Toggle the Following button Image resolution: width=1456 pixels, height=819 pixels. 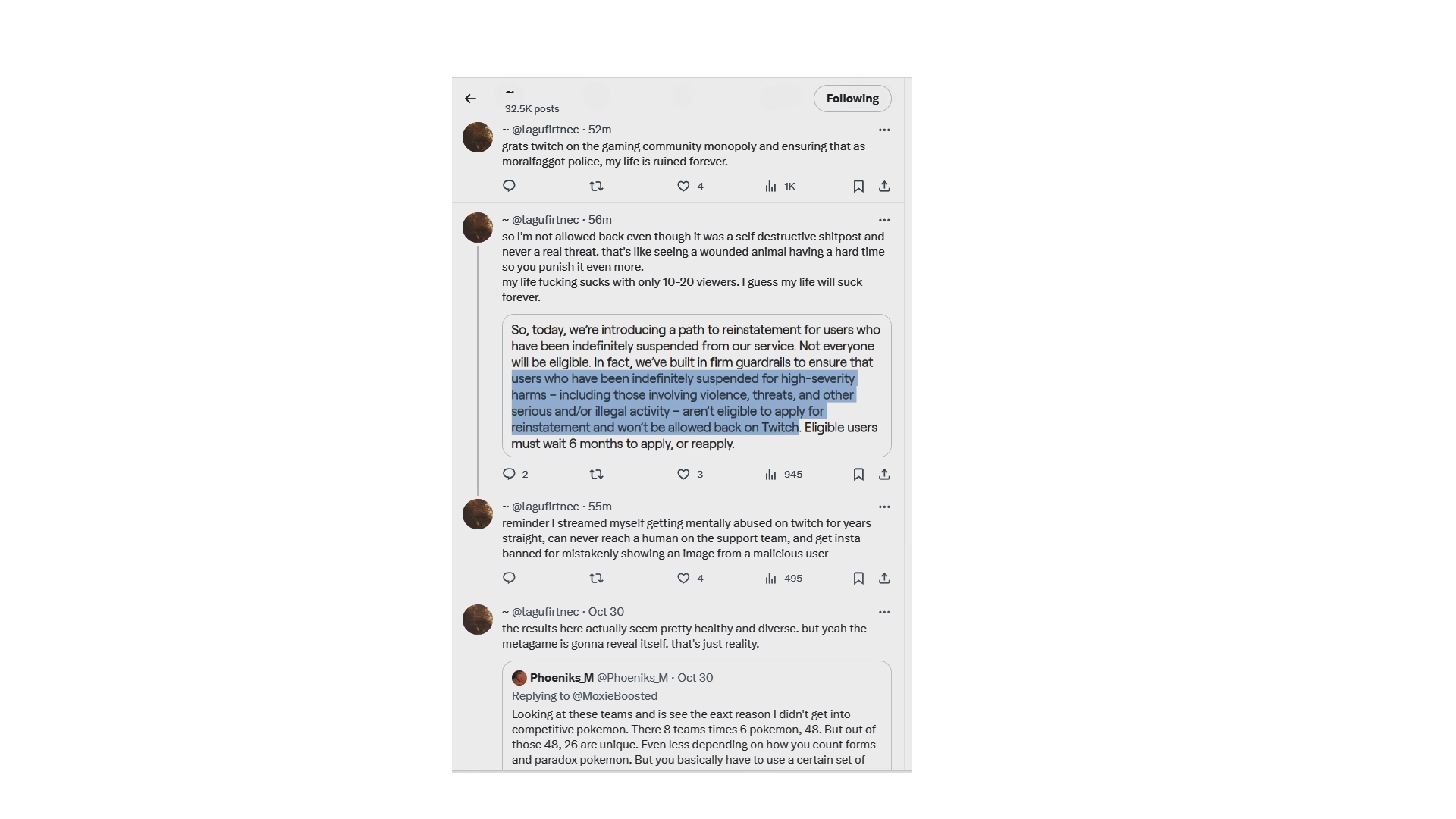tap(852, 99)
